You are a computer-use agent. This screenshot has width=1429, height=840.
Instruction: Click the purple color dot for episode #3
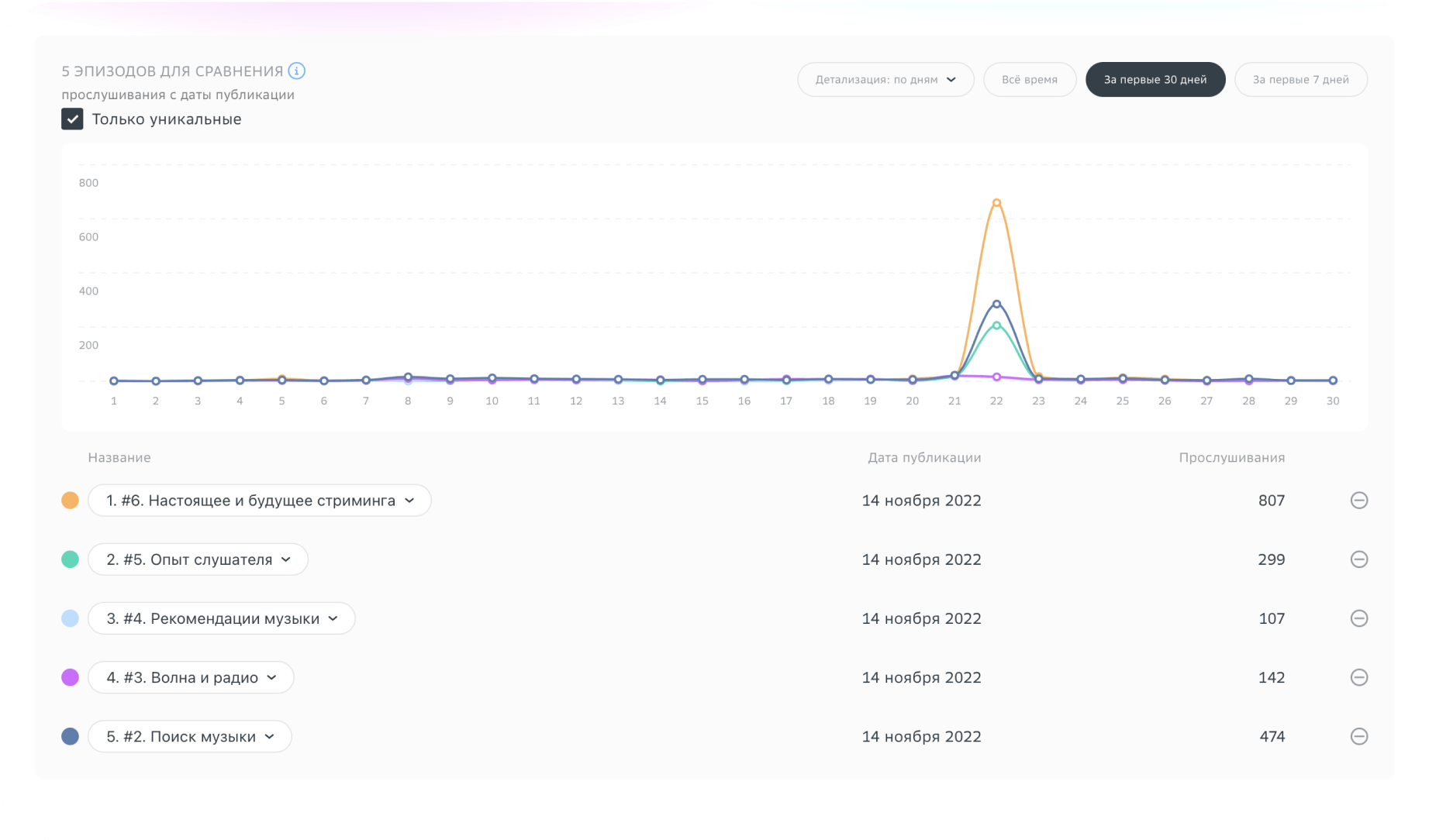coord(70,677)
